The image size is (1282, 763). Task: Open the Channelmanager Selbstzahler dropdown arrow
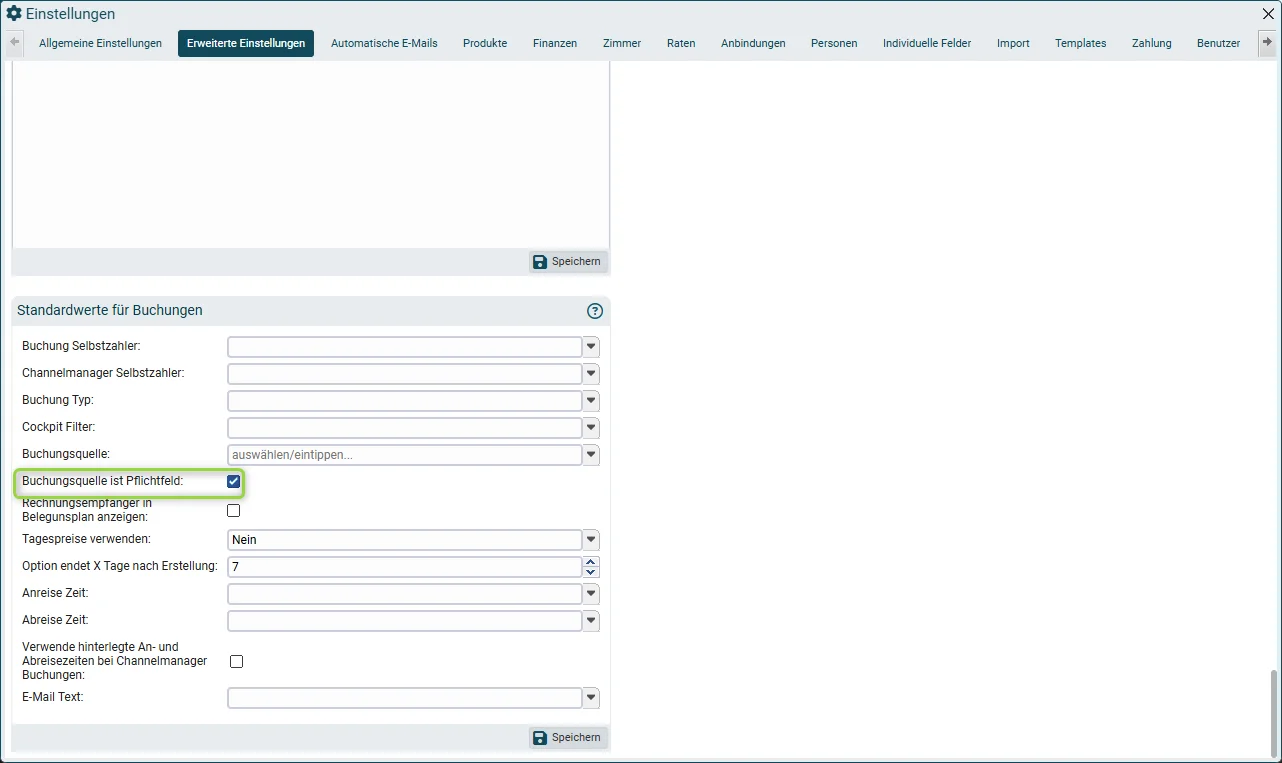[x=591, y=374]
